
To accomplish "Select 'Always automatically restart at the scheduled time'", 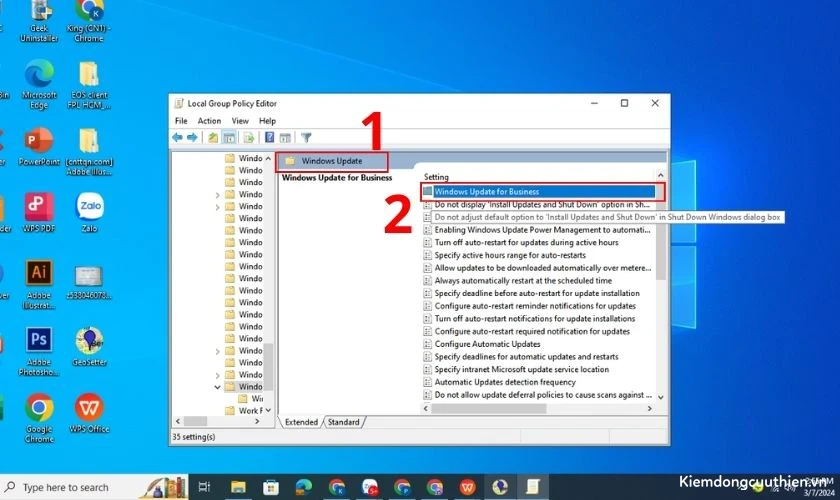I will 518,281.
